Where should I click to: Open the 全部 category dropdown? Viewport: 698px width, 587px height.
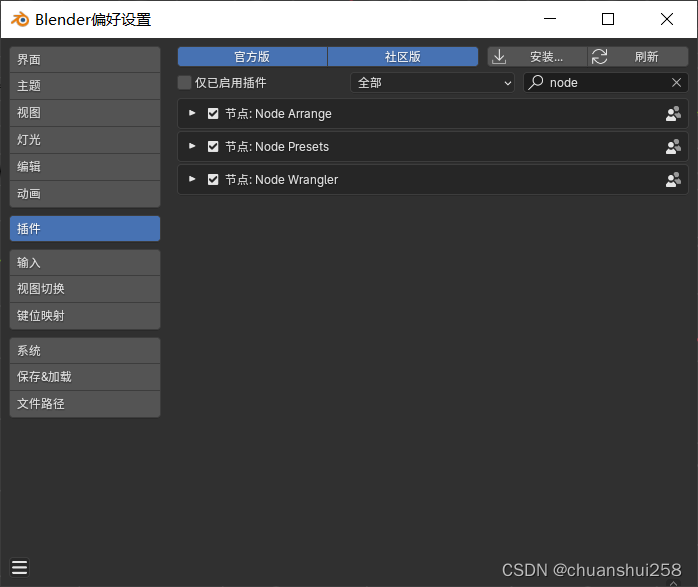pyautogui.click(x=433, y=83)
